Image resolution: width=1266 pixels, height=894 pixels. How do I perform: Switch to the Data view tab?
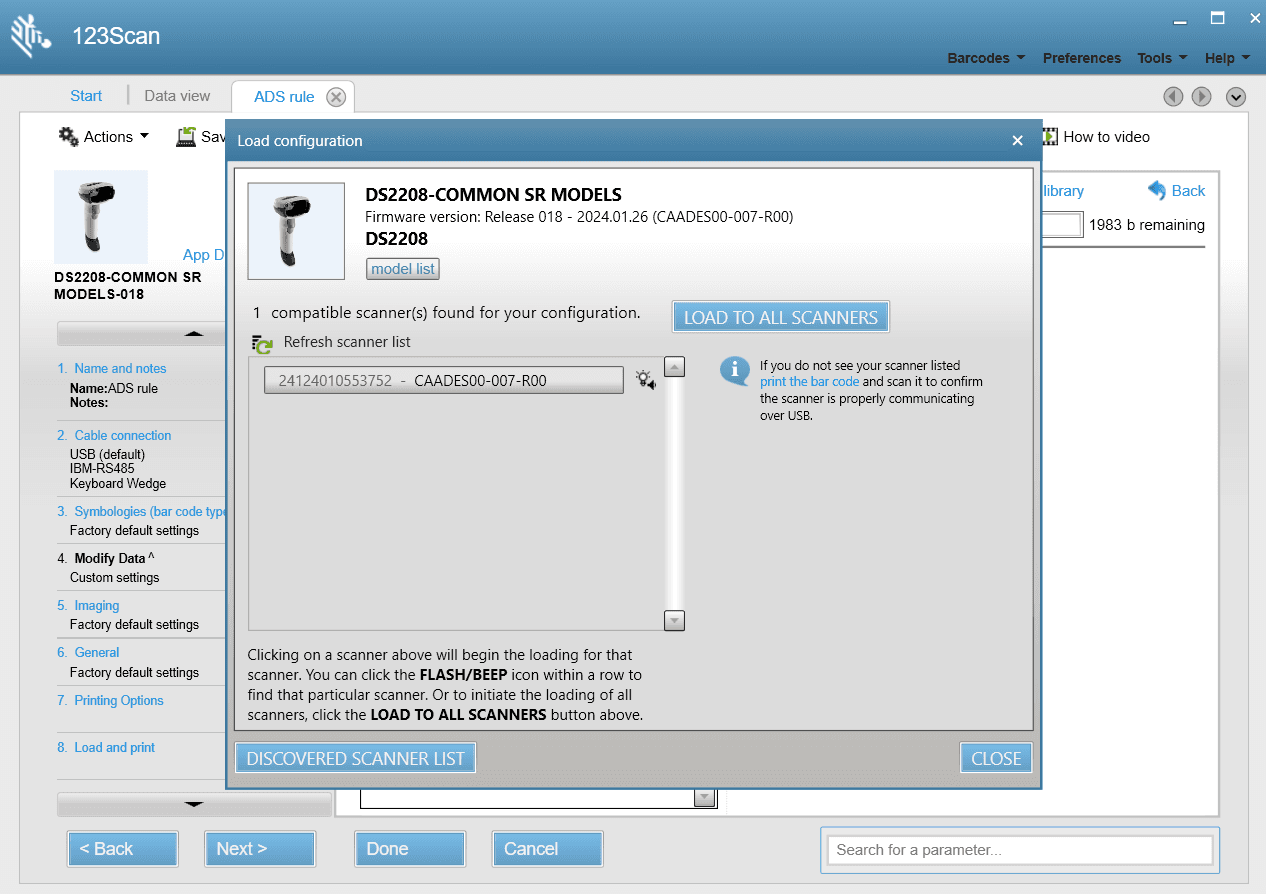[x=177, y=96]
